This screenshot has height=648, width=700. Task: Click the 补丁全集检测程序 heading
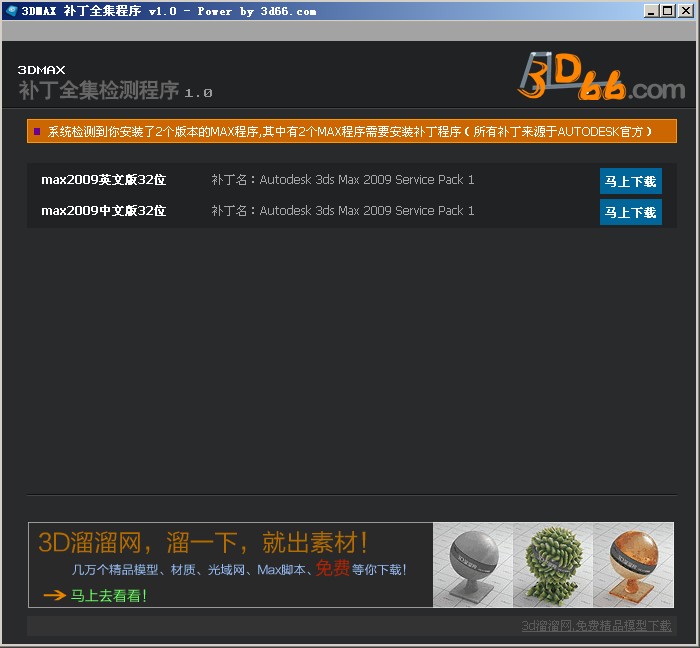click(x=99, y=90)
